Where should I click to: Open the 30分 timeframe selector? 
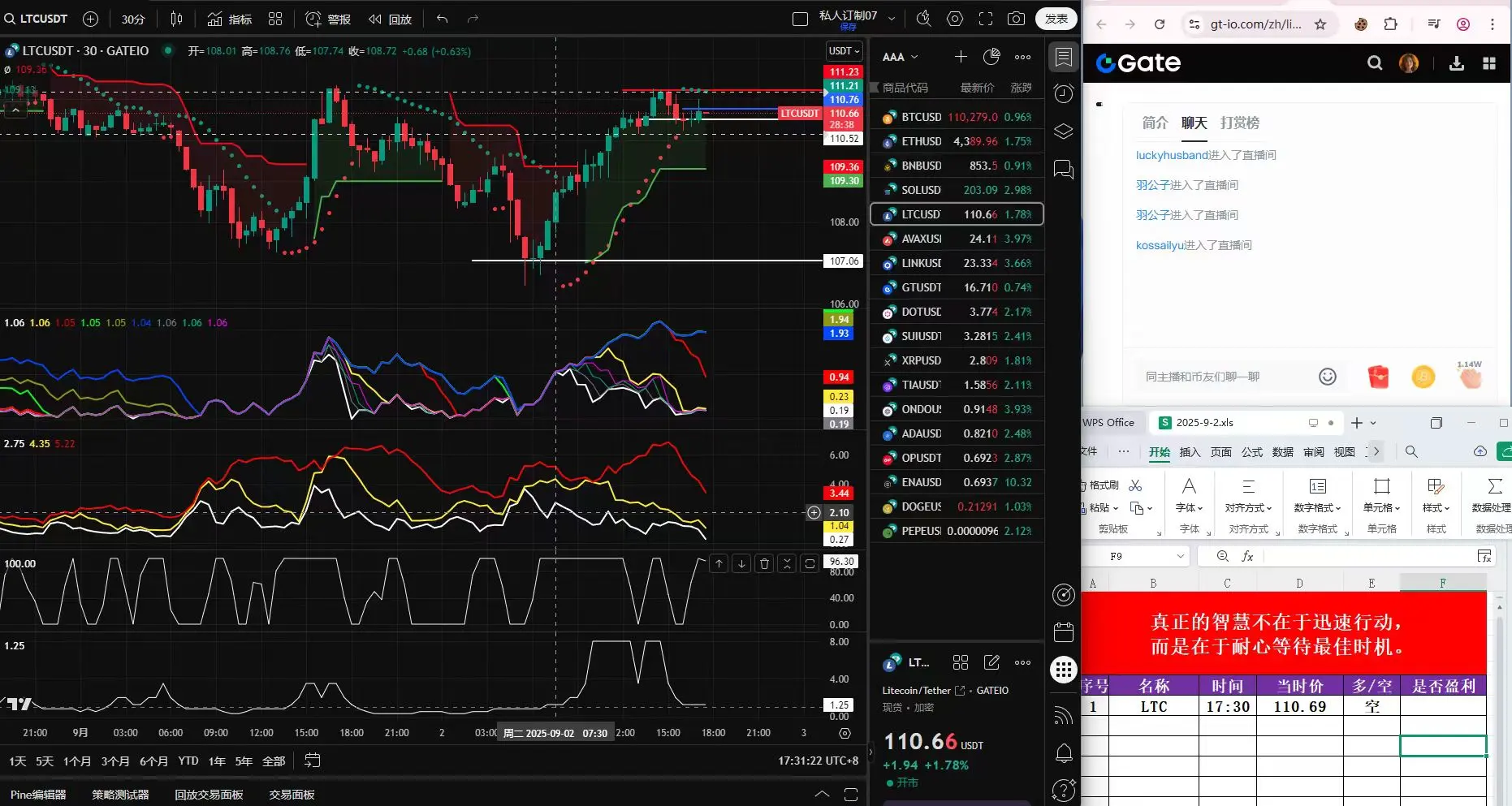point(133,19)
